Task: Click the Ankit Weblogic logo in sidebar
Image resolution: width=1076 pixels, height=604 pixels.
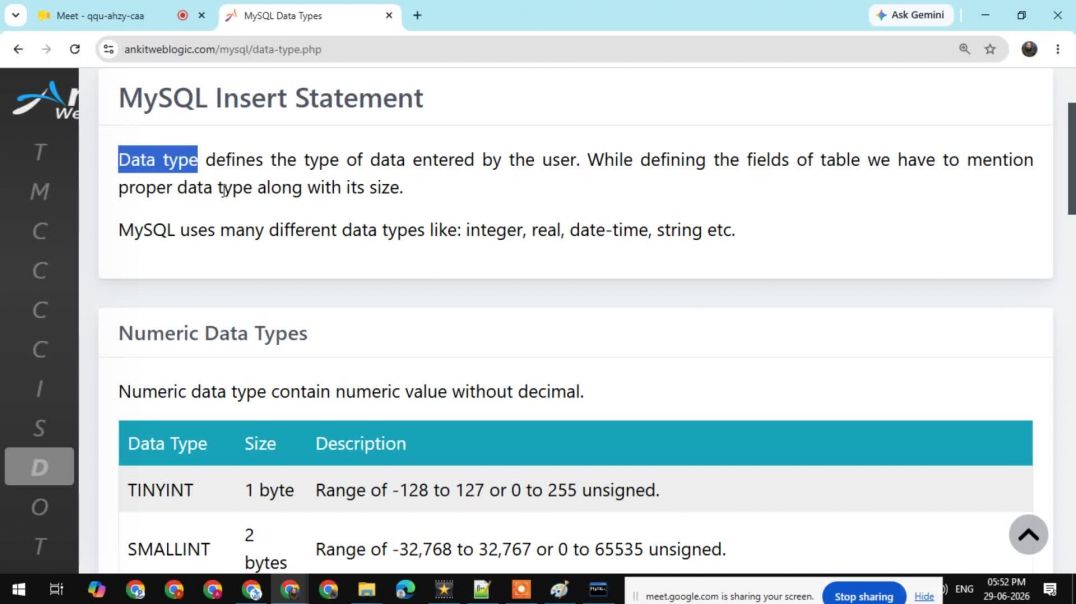Action: [x=45, y=100]
